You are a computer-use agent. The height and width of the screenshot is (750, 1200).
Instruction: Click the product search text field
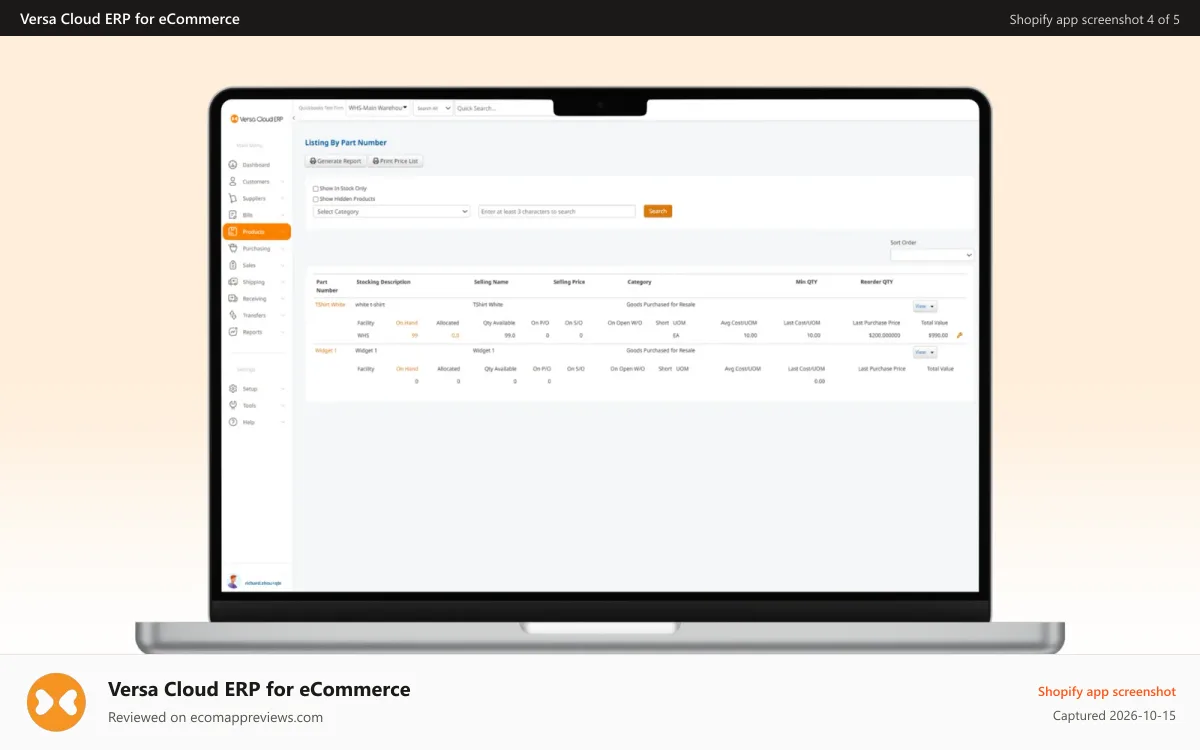[556, 212]
